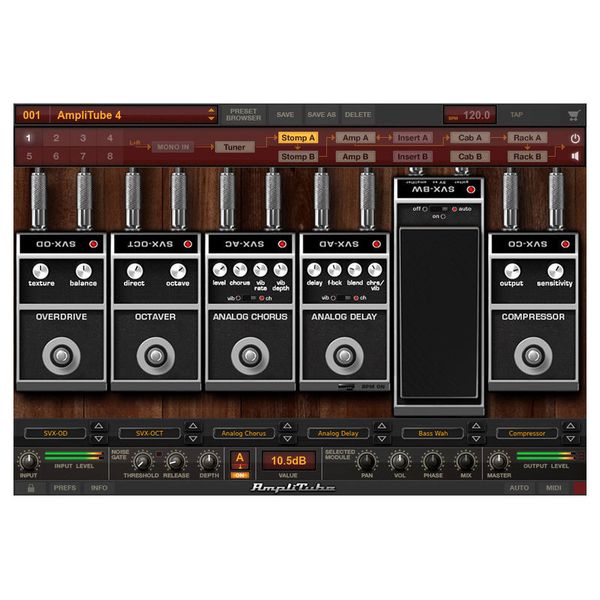Click the 10.5dB value display

[x=289, y=460]
